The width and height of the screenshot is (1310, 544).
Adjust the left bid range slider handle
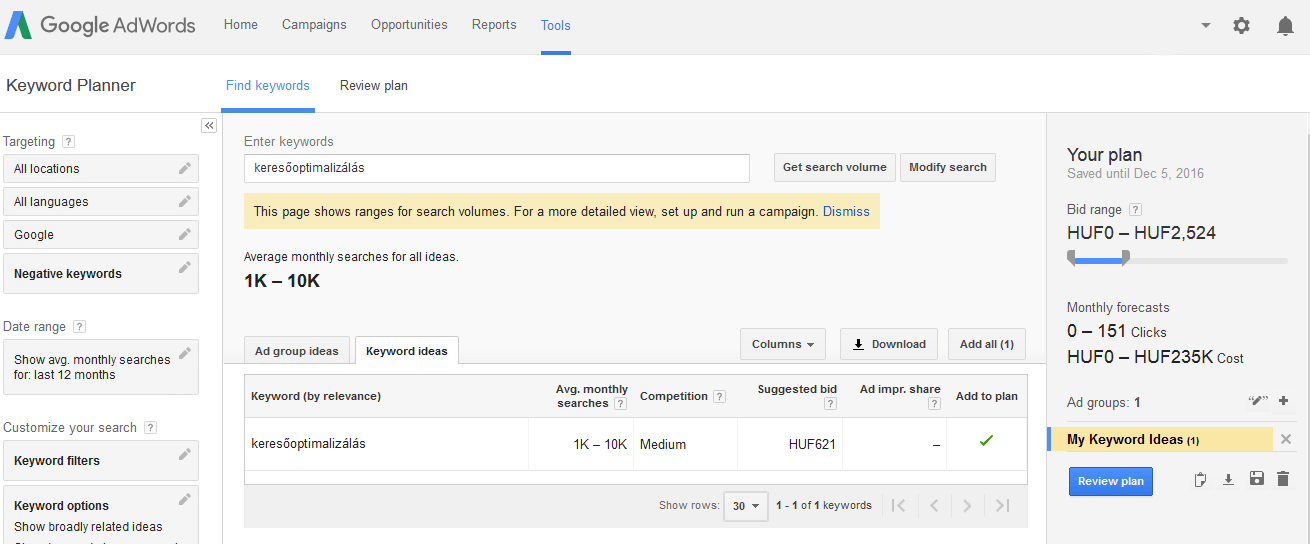pyautogui.click(x=1072, y=258)
